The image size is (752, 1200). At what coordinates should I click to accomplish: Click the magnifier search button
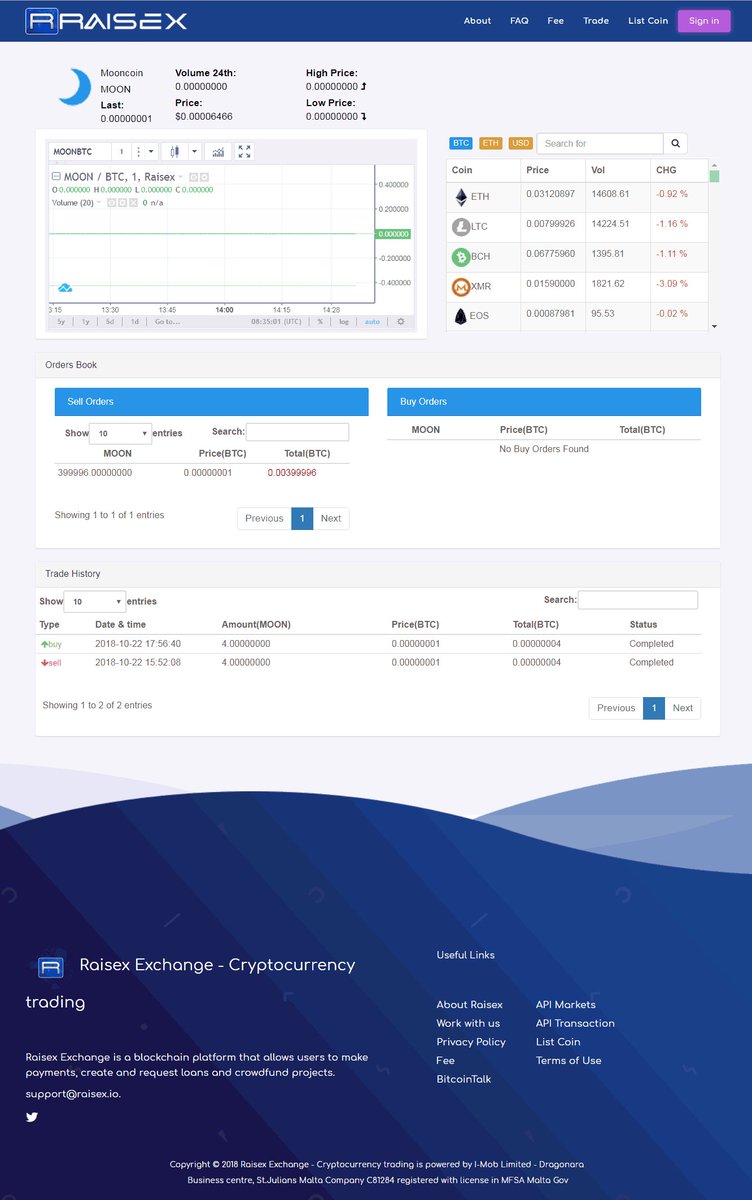[x=675, y=143]
